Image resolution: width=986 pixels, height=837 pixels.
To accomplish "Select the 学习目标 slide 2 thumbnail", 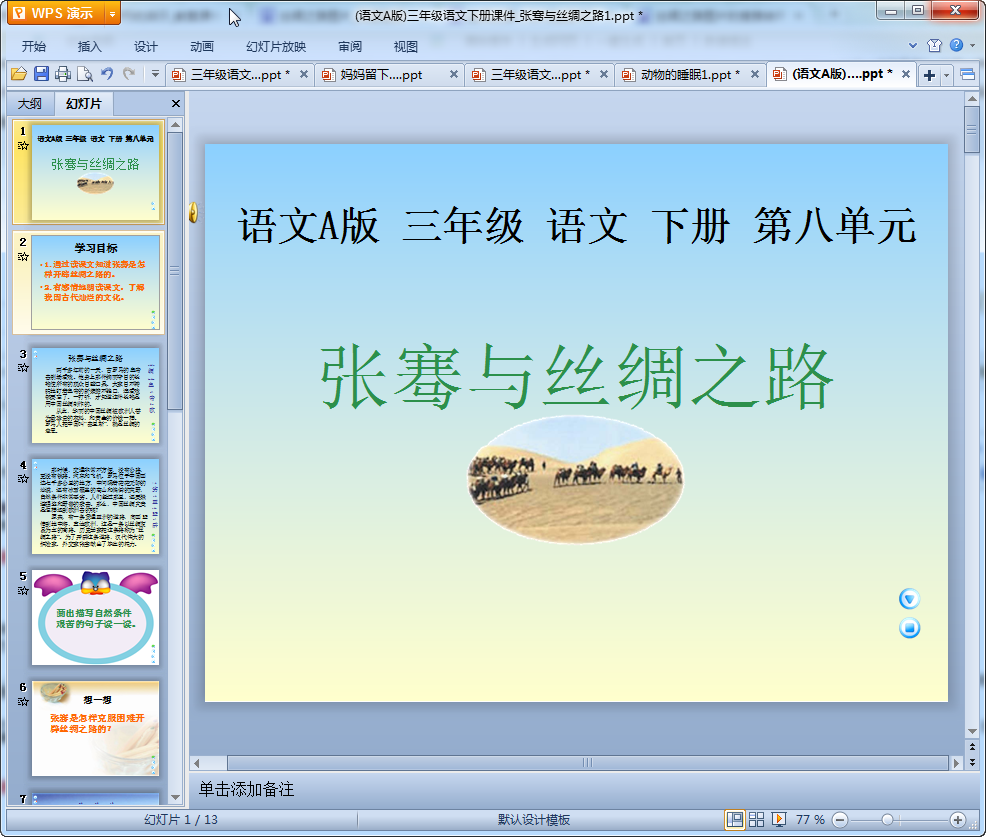I will tap(95, 283).
